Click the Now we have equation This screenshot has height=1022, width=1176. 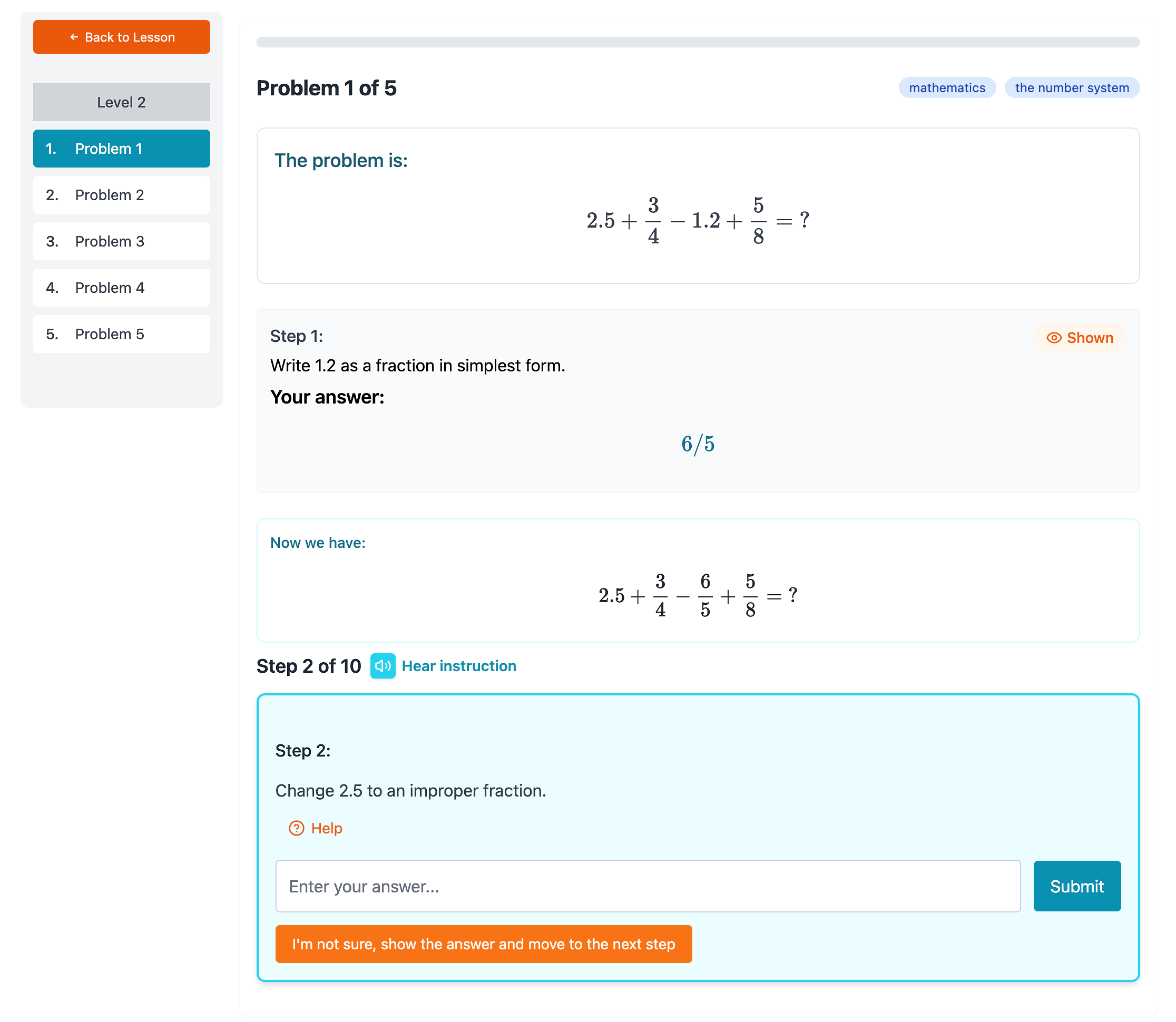(x=698, y=596)
